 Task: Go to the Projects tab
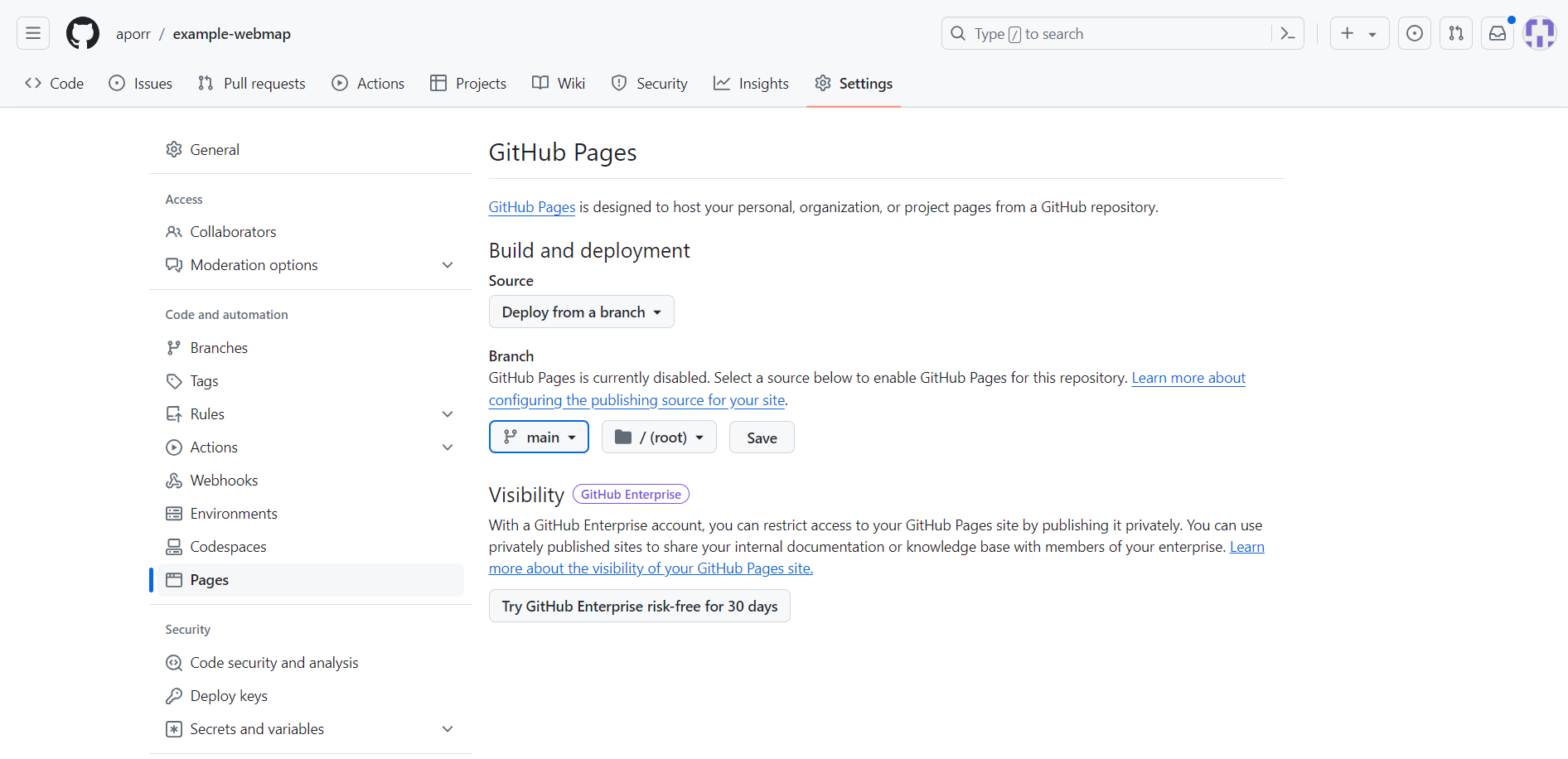coord(468,83)
